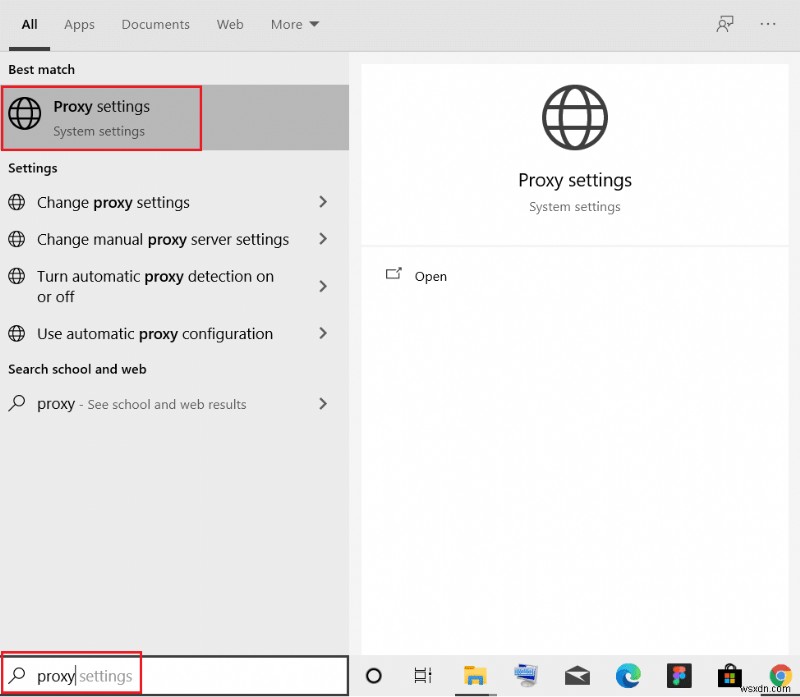Launch Google Chrome from the taskbar
The image size is (800, 697).
pyautogui.click(x=780, y=676)
